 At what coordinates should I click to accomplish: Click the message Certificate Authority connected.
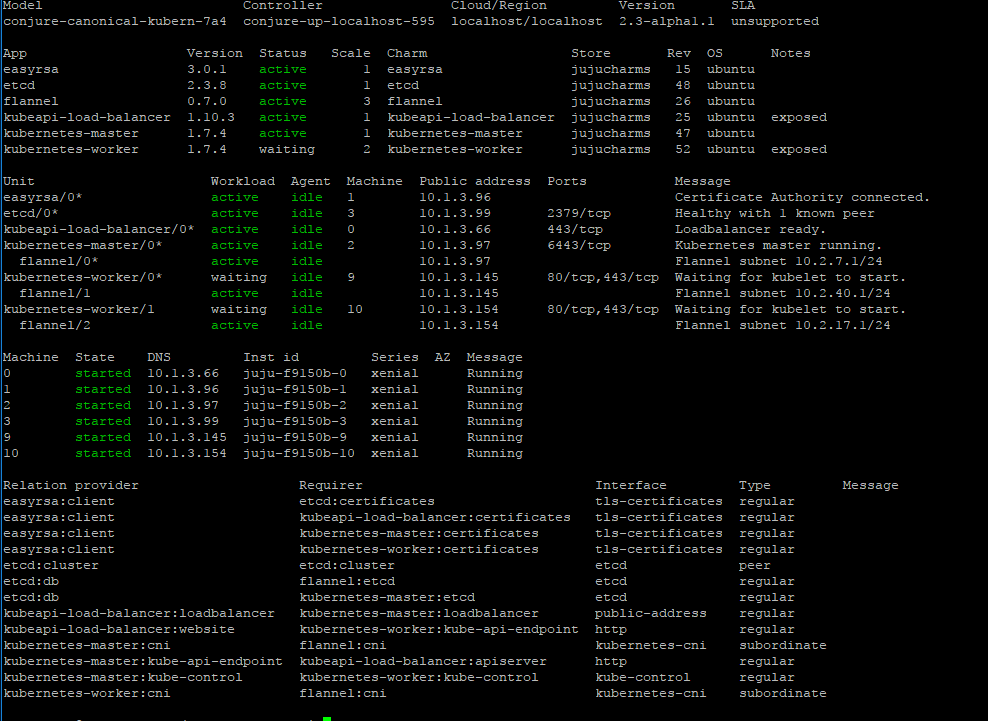coord(802,197)
